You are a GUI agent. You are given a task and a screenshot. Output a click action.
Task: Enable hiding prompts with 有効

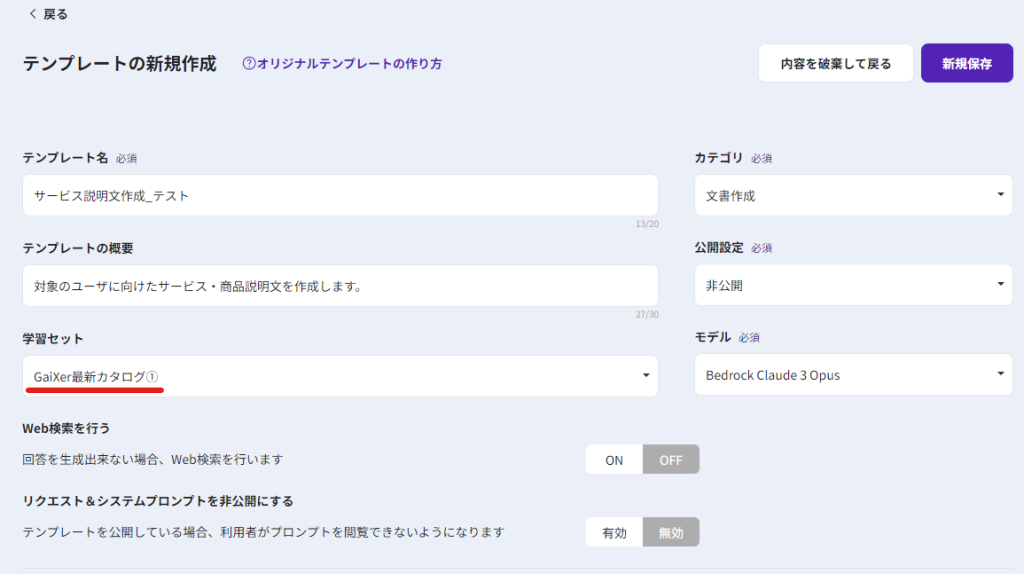(614, 533)
